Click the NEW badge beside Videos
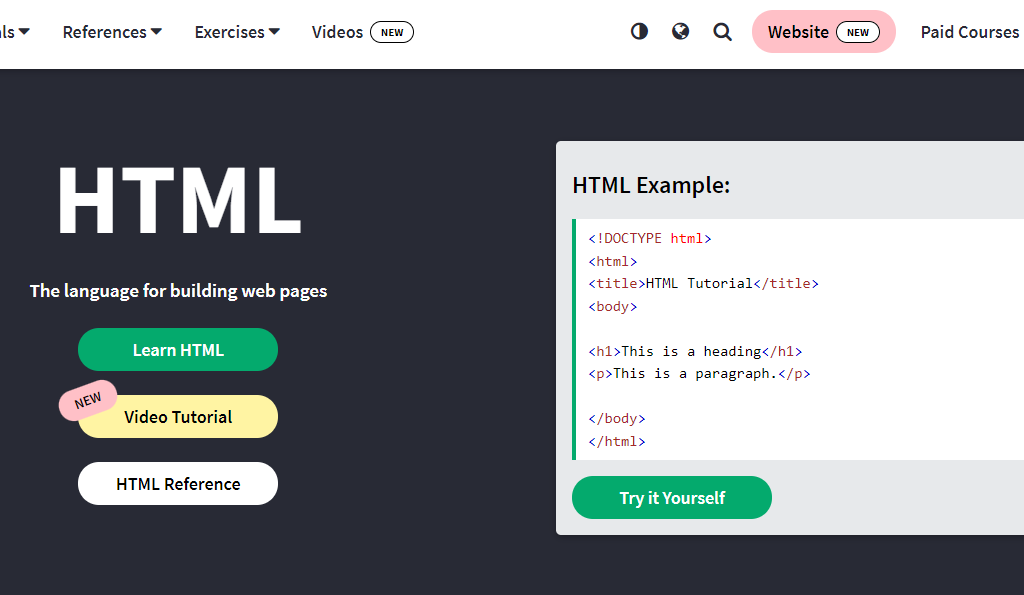1024x595 pixels. tap(392, 32)
